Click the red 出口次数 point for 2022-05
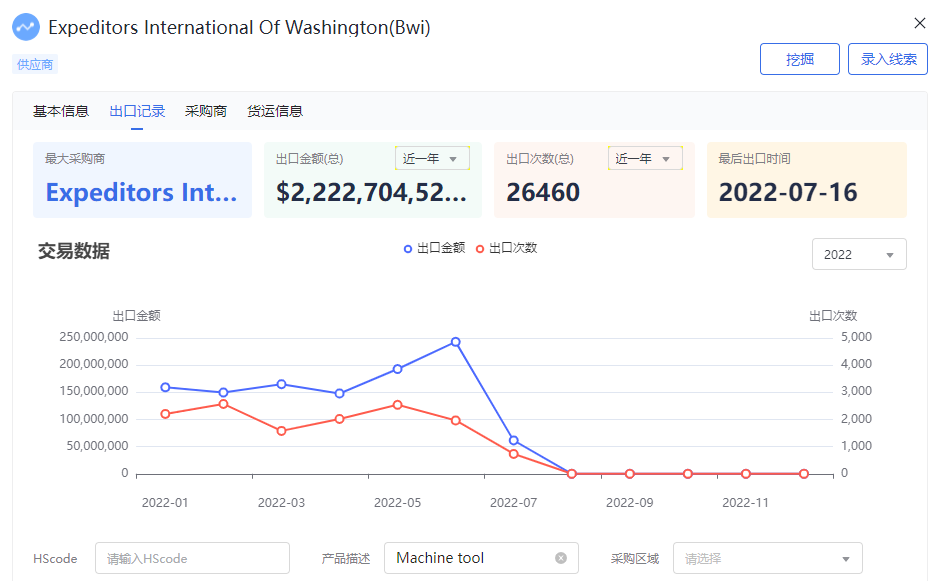The height and width of the screenshot is (581, 938). [398, 405]
